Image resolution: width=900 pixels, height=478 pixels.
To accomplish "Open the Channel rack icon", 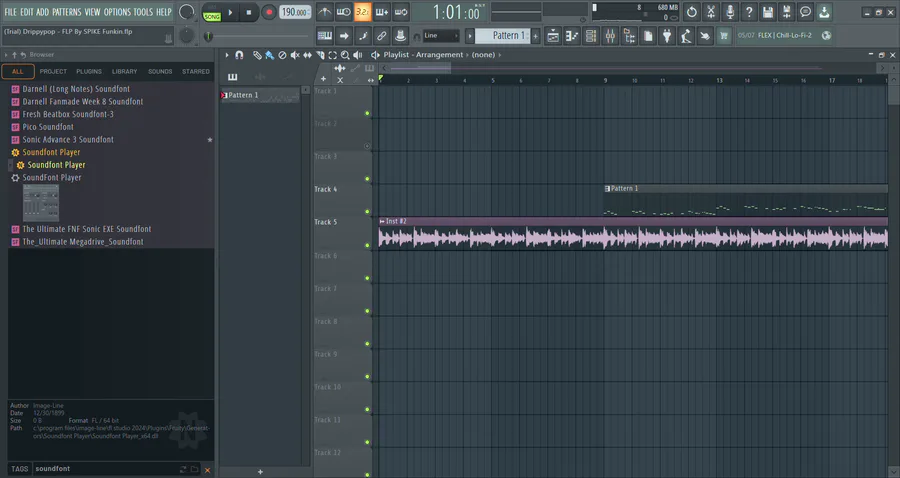I will click(591, 36).
